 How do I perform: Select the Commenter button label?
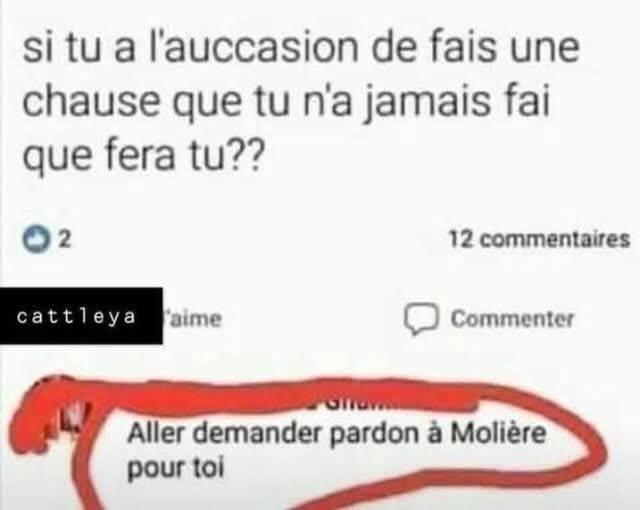pyautogui.click(x=513, y=319)
